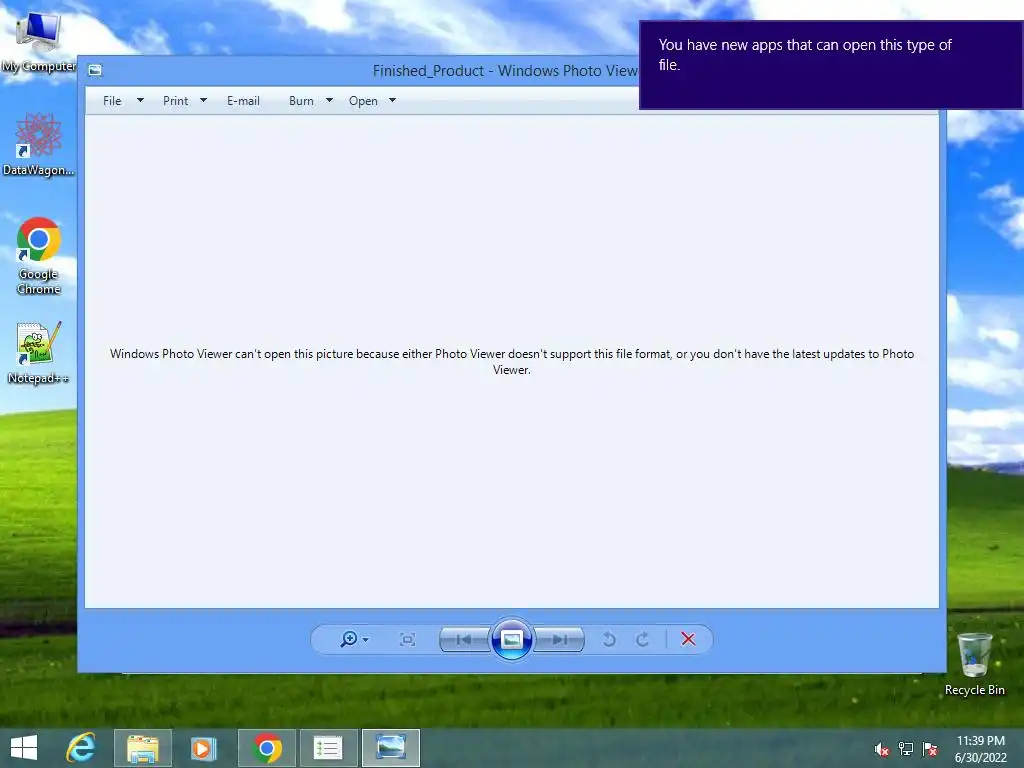Screen dimensions: 1024x768
Task: Expand the File dropdown arrow
Action: coord(140,101)
